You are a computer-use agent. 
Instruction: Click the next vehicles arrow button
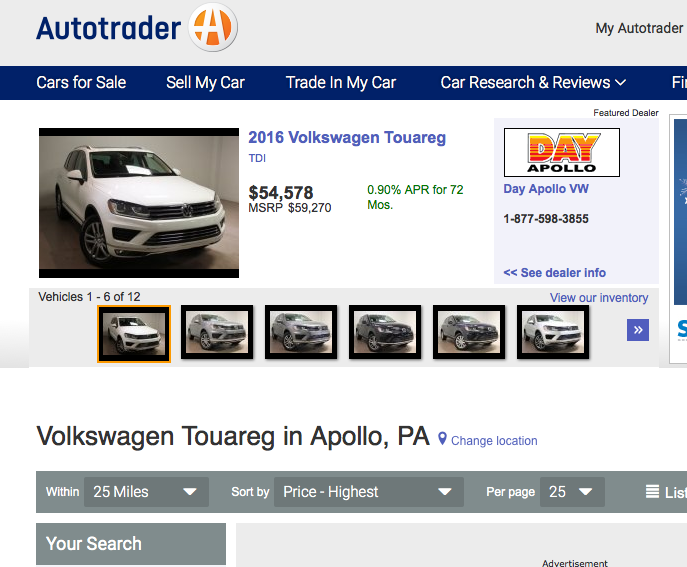(637, 330)
